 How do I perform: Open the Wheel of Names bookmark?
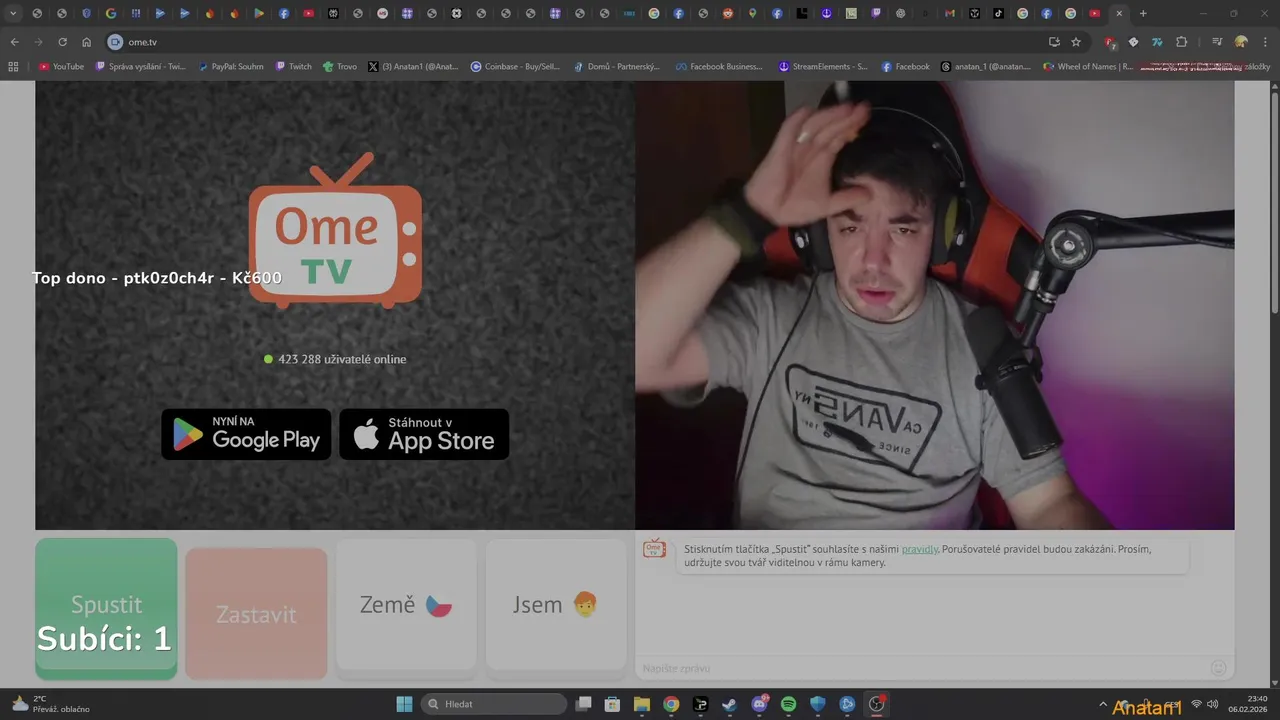1088,66
